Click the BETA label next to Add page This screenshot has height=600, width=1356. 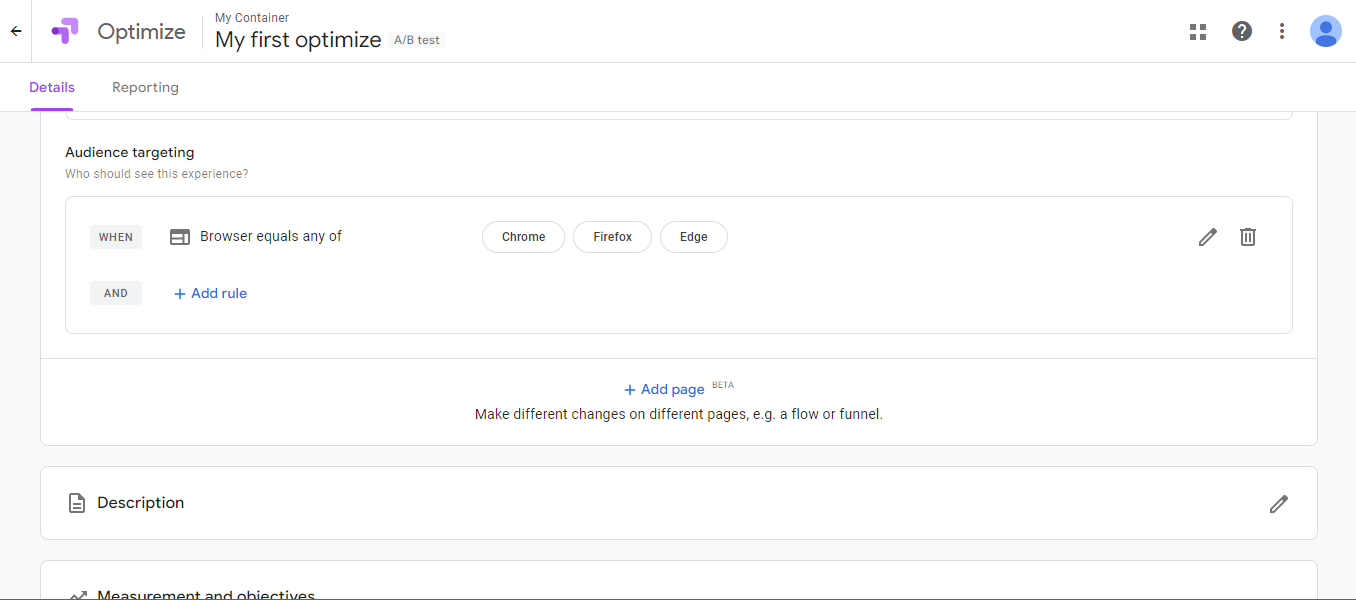(x=723, y=385)
